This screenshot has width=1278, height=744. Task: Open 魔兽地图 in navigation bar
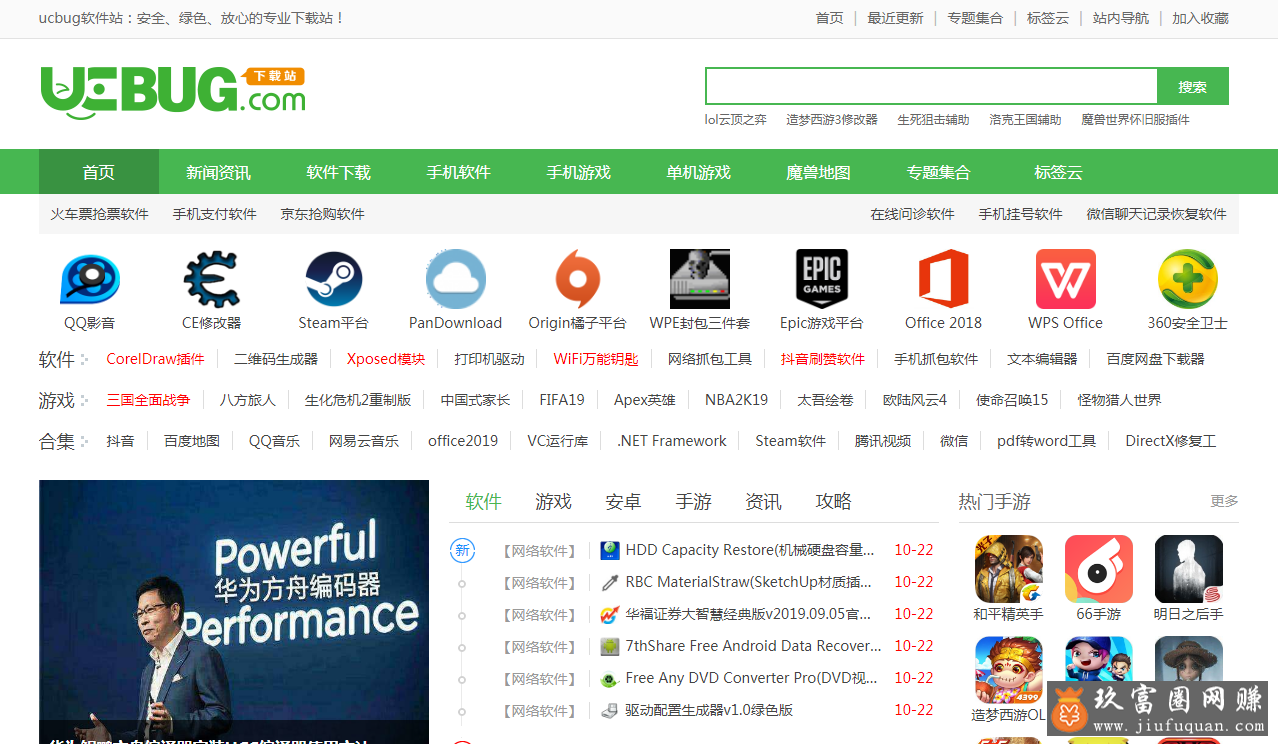[819, 172]
